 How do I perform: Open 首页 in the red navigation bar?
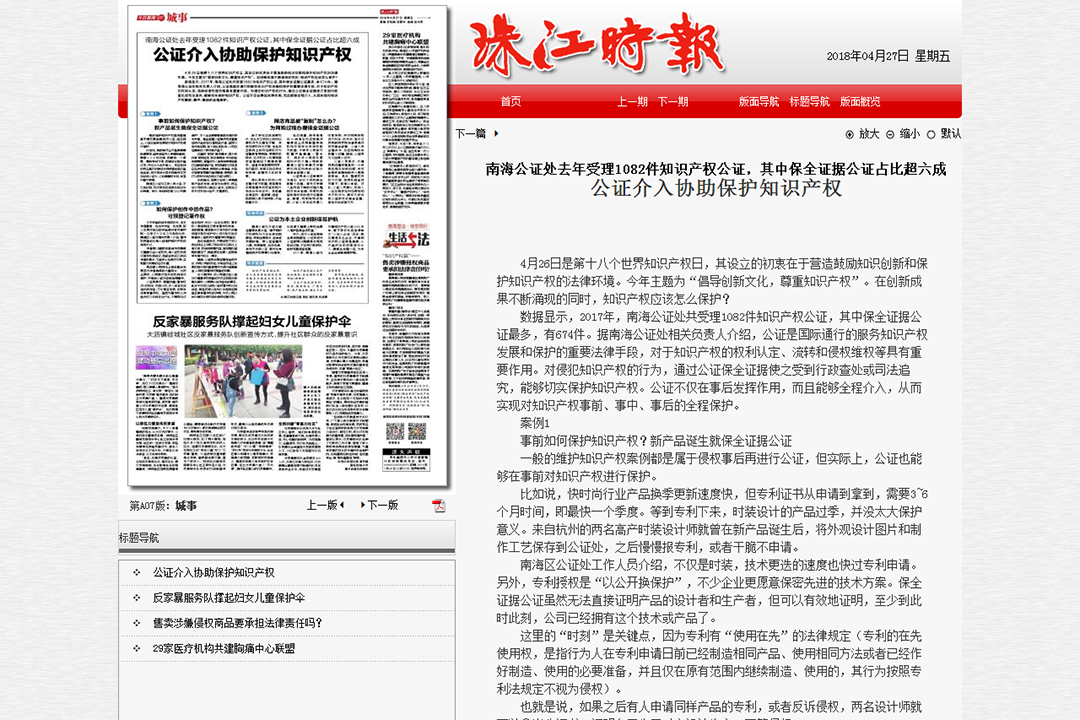pyautogui.click(x=511, y=102)
